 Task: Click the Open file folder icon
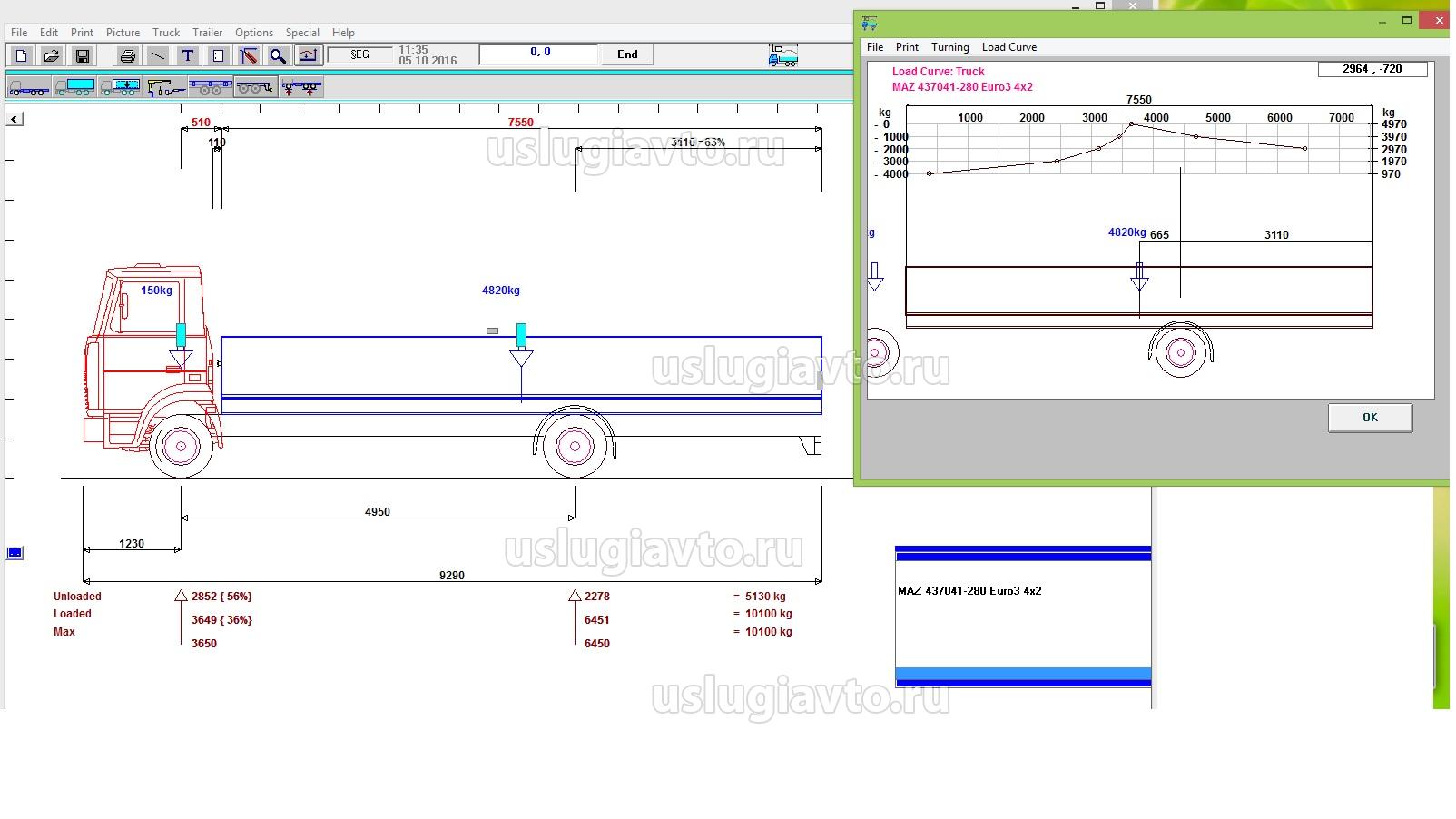(52, 55)
